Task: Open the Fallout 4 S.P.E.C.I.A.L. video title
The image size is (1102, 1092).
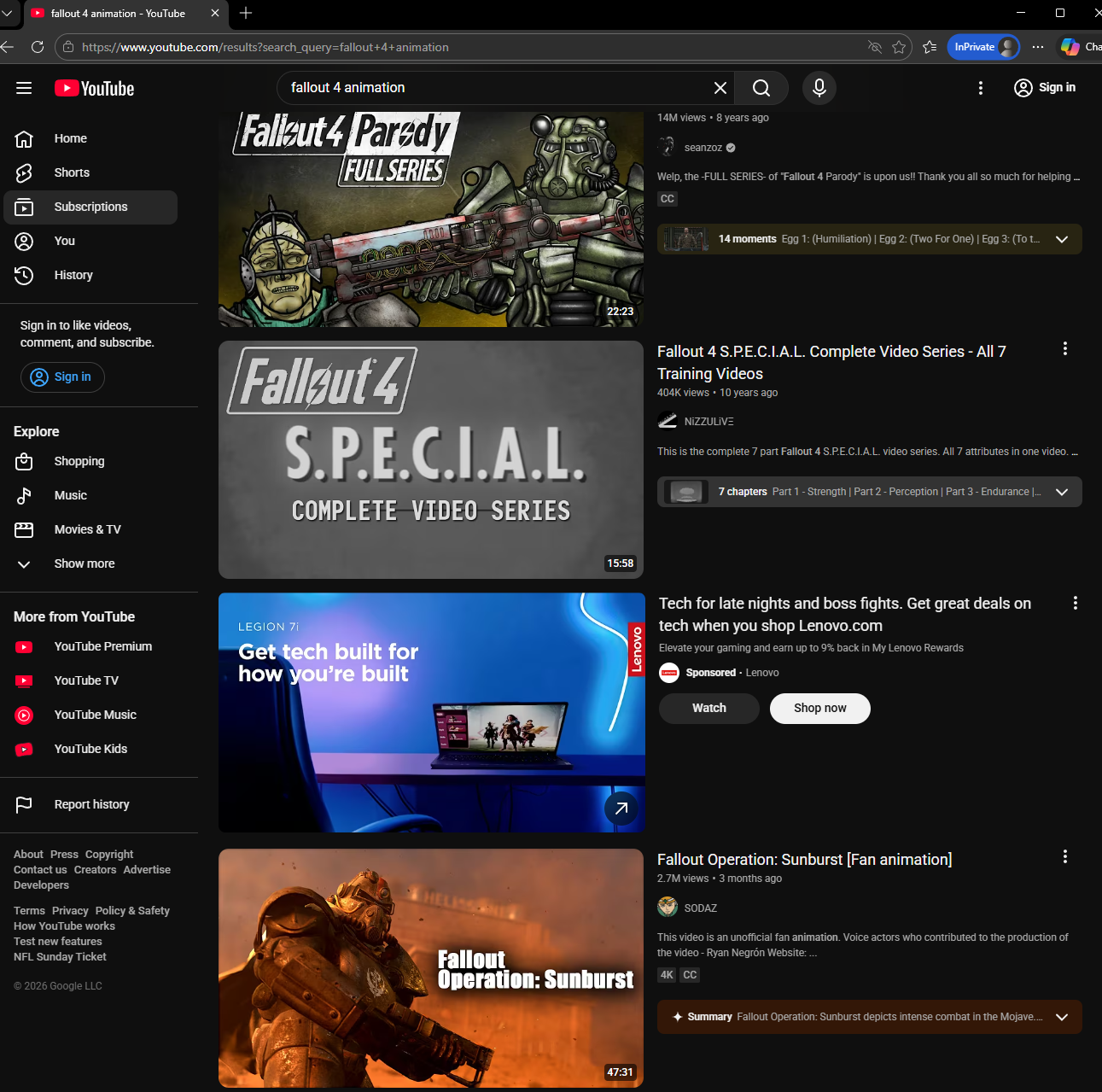Action: pos(831,363)
